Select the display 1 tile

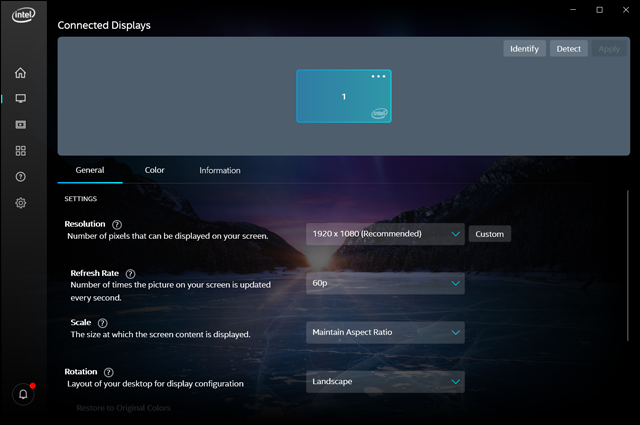(x=344, y=96)
